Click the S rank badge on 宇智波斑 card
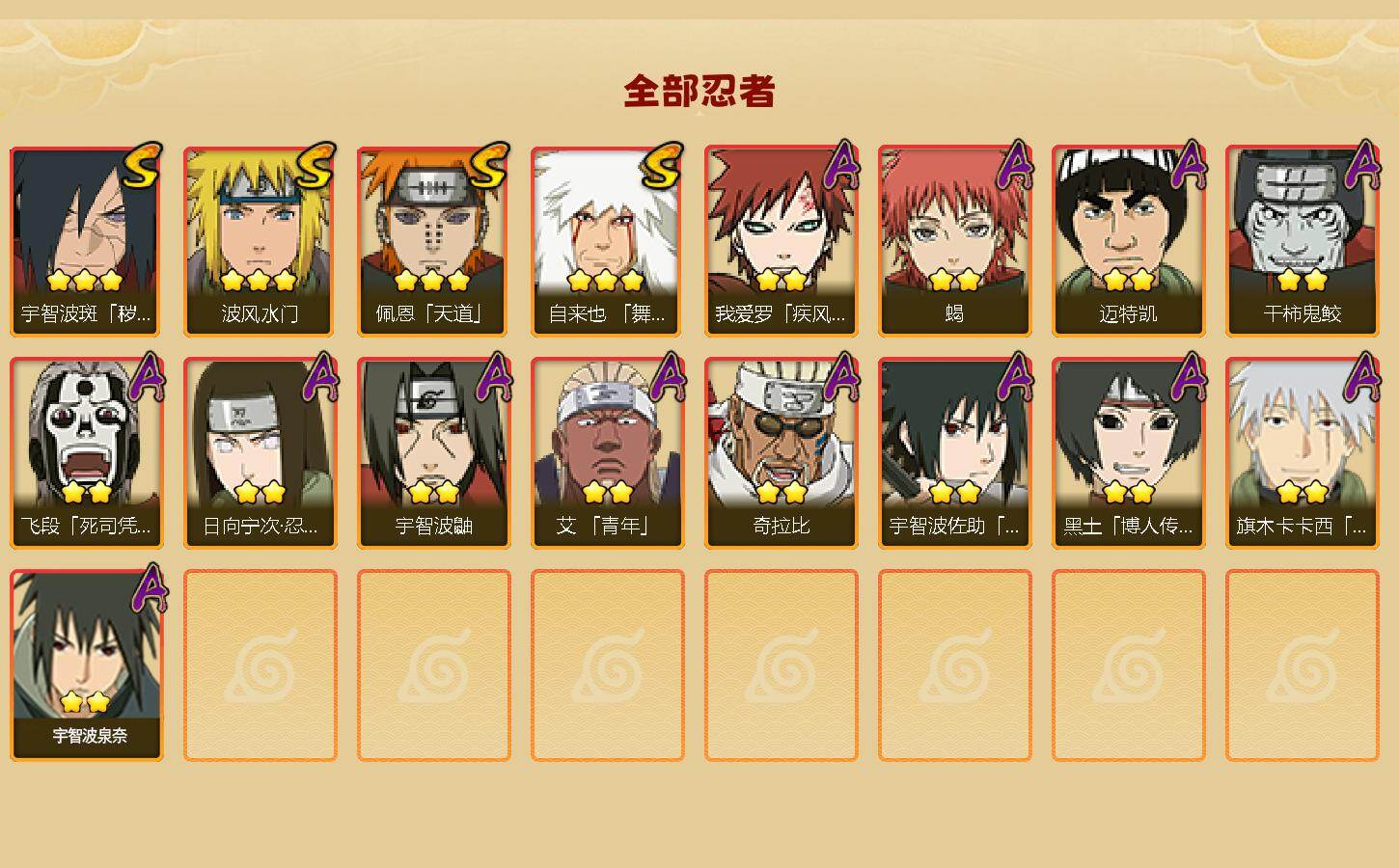The height and width of the screenshot is (868, 1399). click(x=142, y=166)
